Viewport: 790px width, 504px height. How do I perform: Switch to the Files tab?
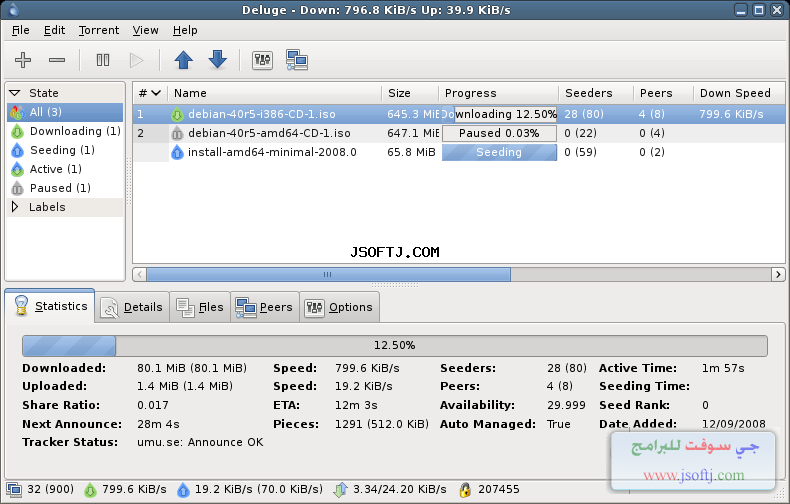[200, 307]
